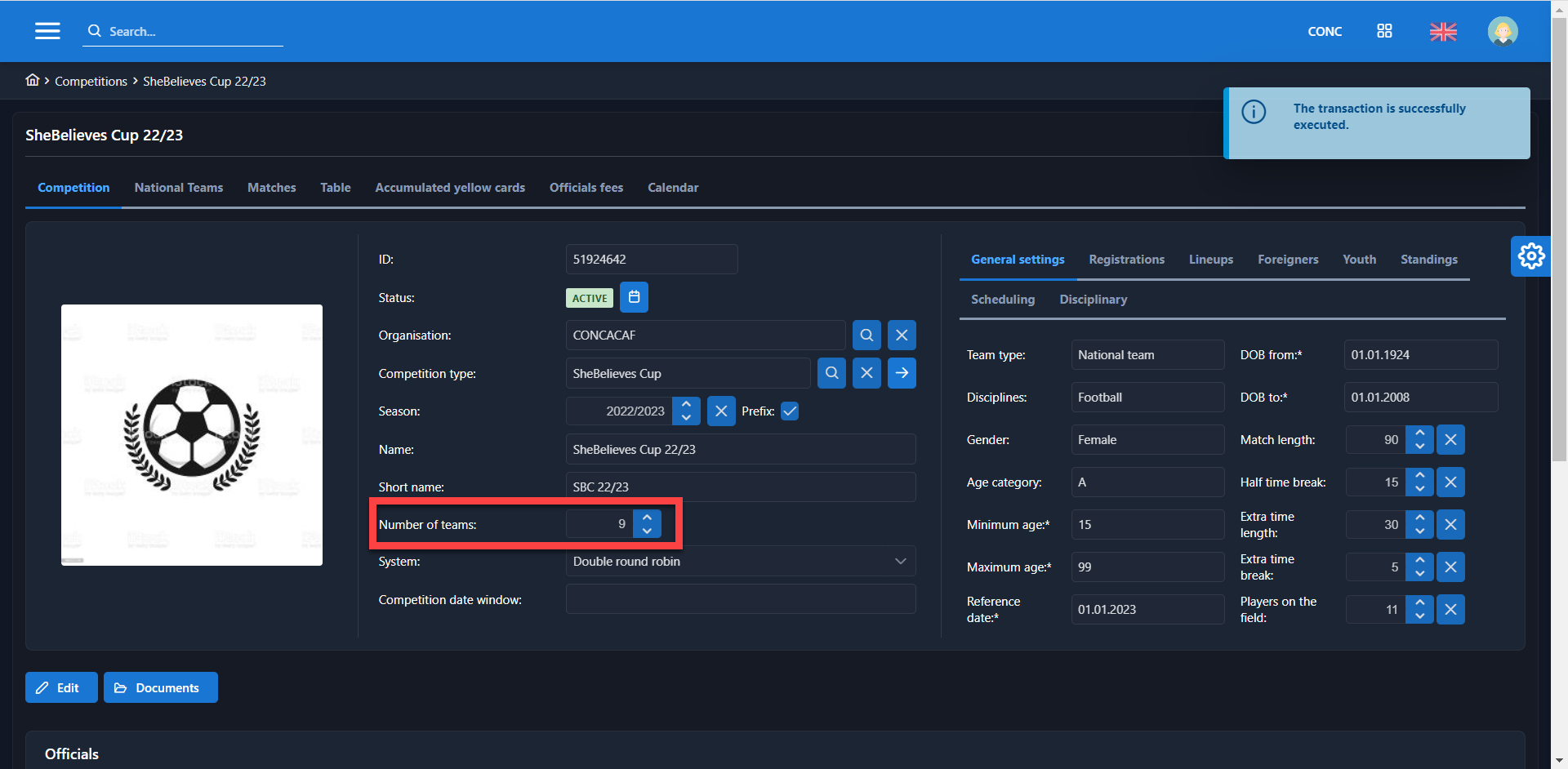
Task: Open the hamburger navigation menu
Action: [47, 31]
